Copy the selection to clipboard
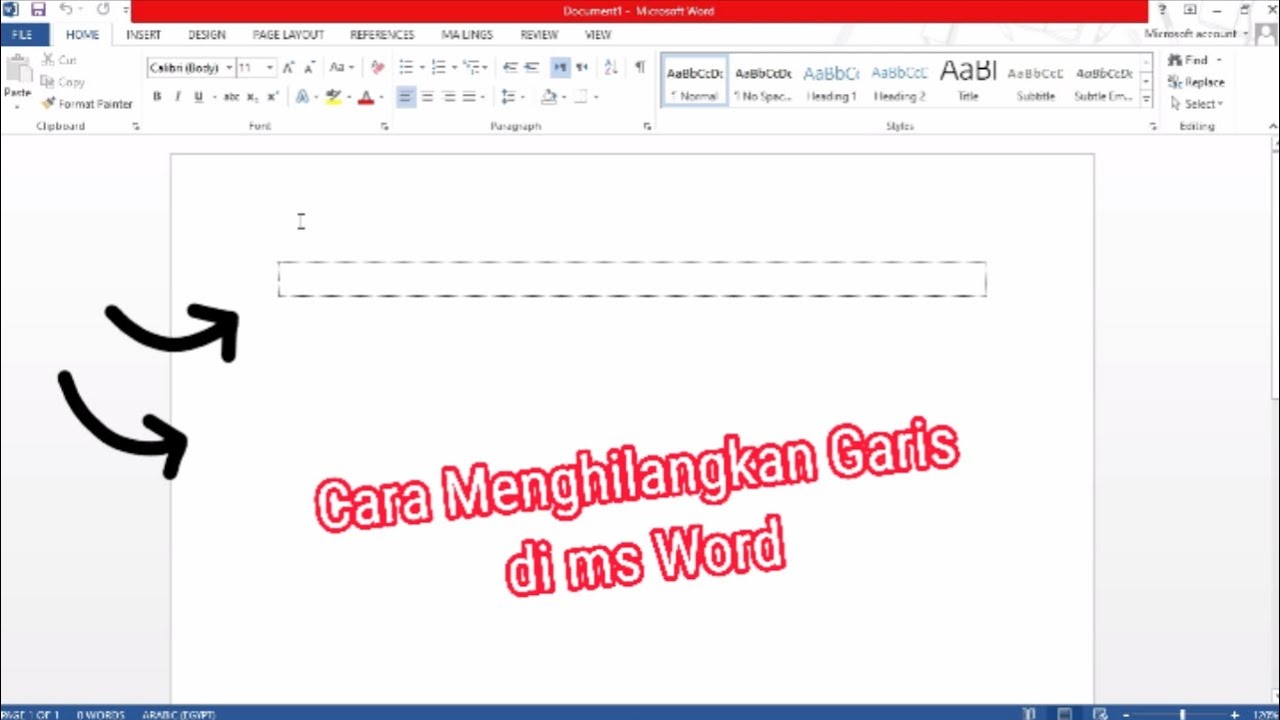Image resolution: width=1280 pixels, height=720 pixels. pyautogui.click(x=63, y=82)
